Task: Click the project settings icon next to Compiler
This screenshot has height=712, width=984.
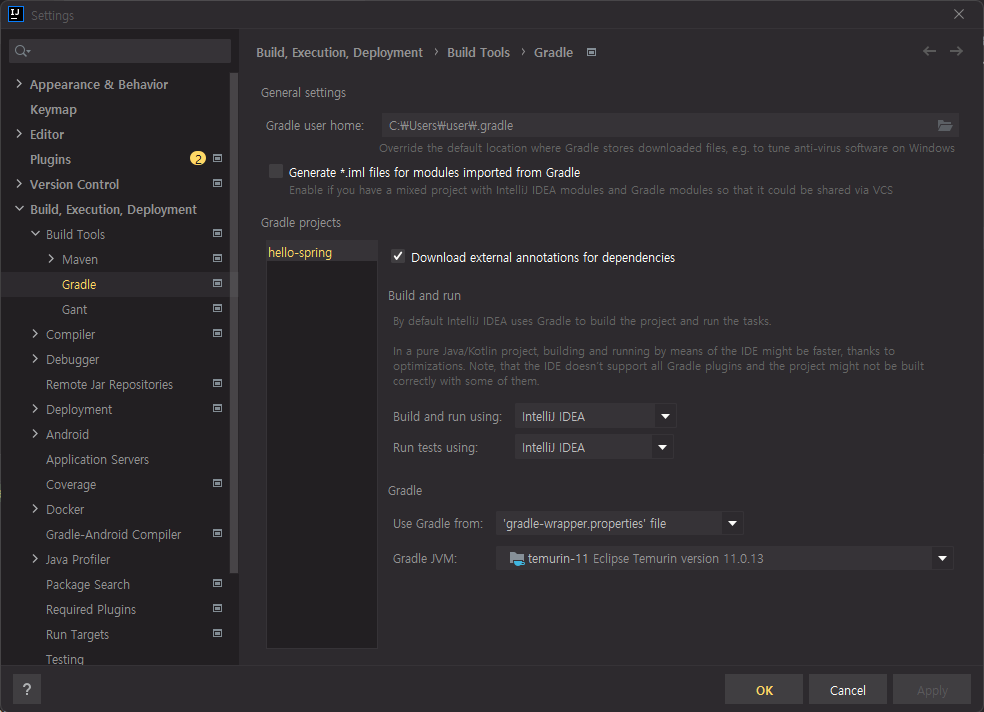Action: click(218, 333)
